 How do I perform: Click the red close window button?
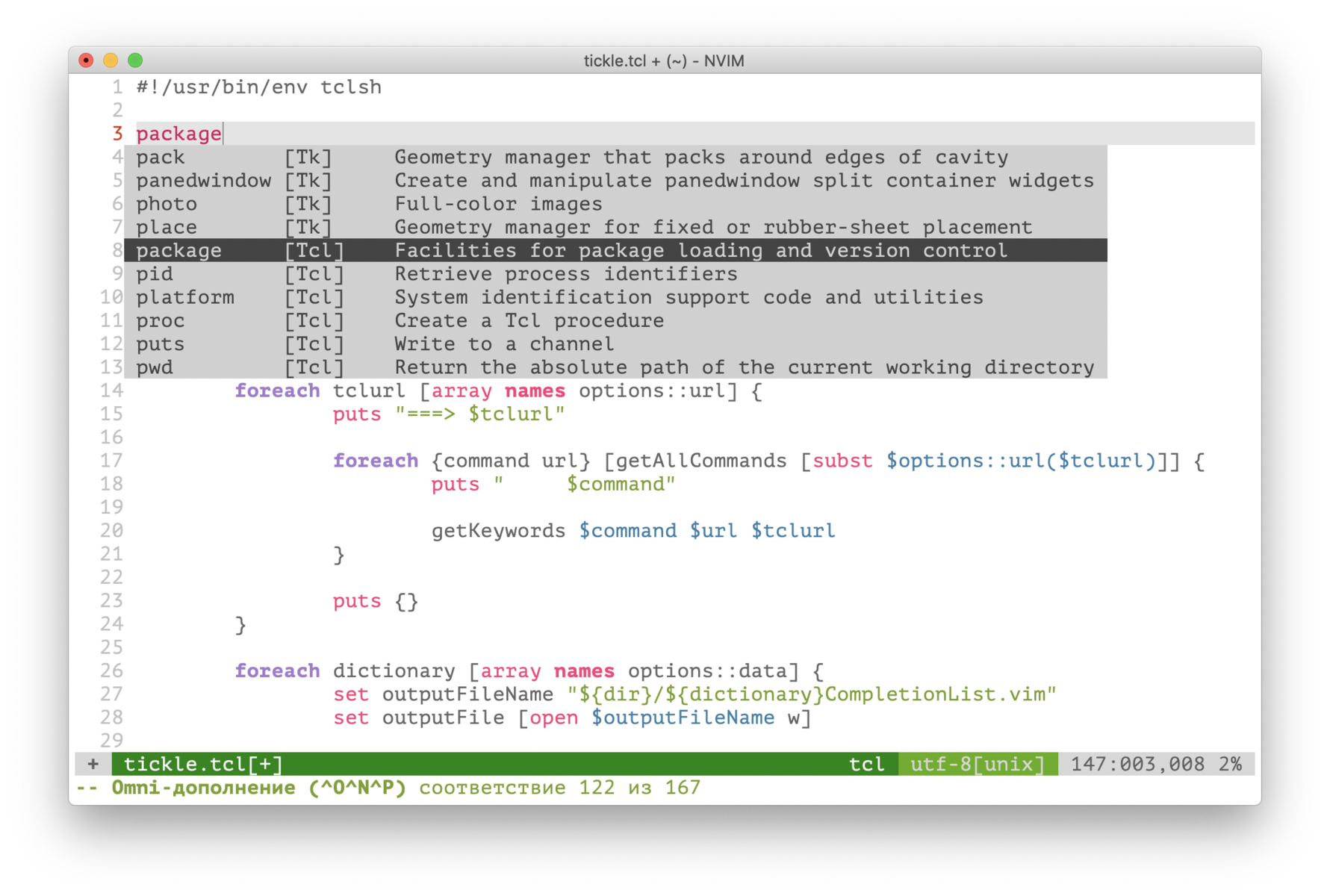[x=87, y=60]
